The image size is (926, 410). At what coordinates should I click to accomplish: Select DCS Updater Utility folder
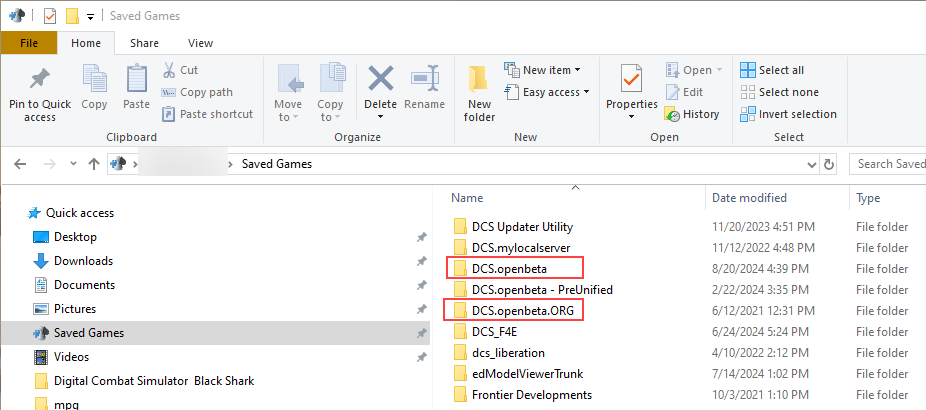click(514, 227)
